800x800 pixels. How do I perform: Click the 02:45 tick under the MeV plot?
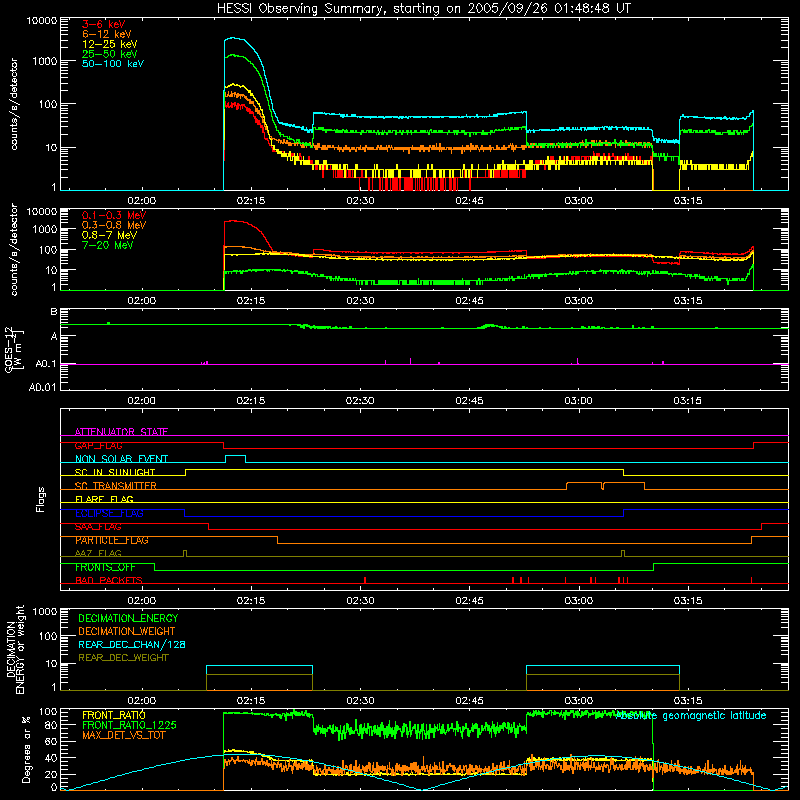pyautogui.click(x=469, y=301)
